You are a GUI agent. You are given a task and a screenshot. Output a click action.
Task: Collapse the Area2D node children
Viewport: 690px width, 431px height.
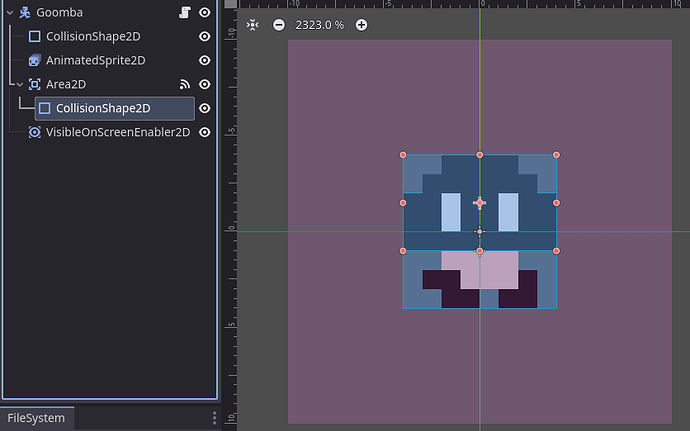tap(20, 85)
